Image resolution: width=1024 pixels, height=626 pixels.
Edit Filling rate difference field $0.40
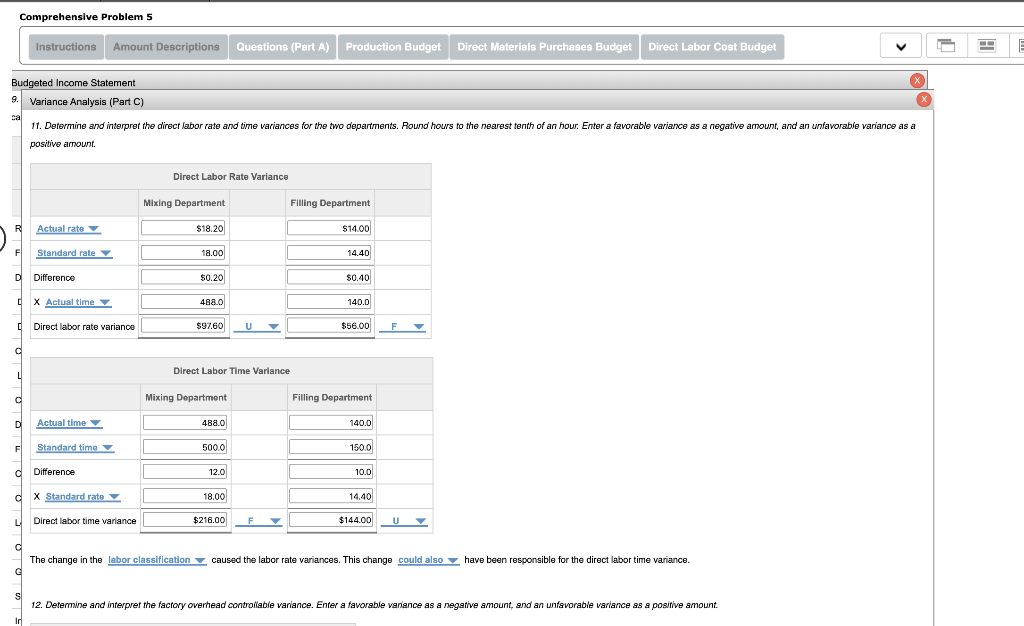pyautogui.click(x=329, y=277)
